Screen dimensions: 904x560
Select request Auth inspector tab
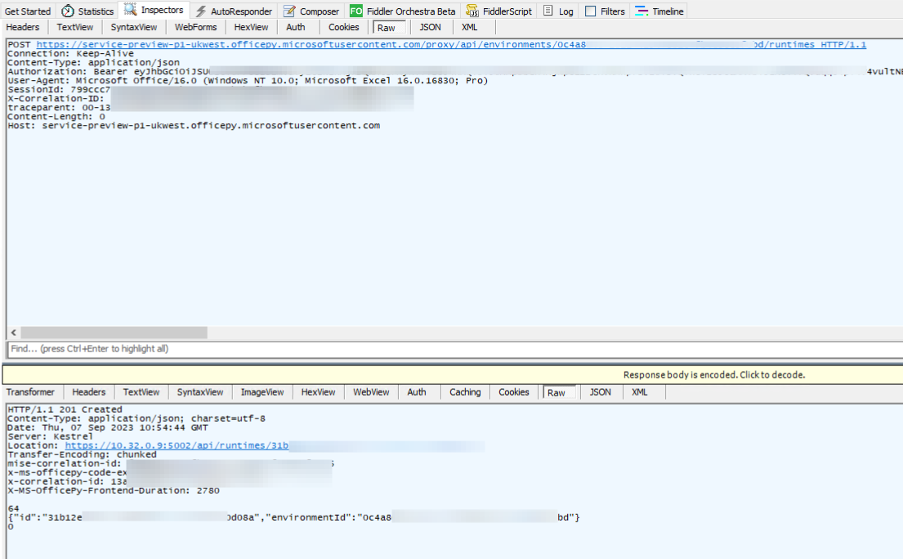[296, 27]
